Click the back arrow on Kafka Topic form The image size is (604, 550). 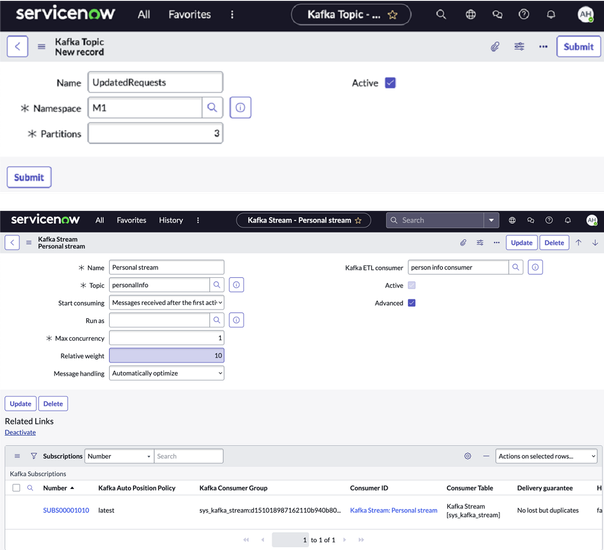click(x=17, y=46)
